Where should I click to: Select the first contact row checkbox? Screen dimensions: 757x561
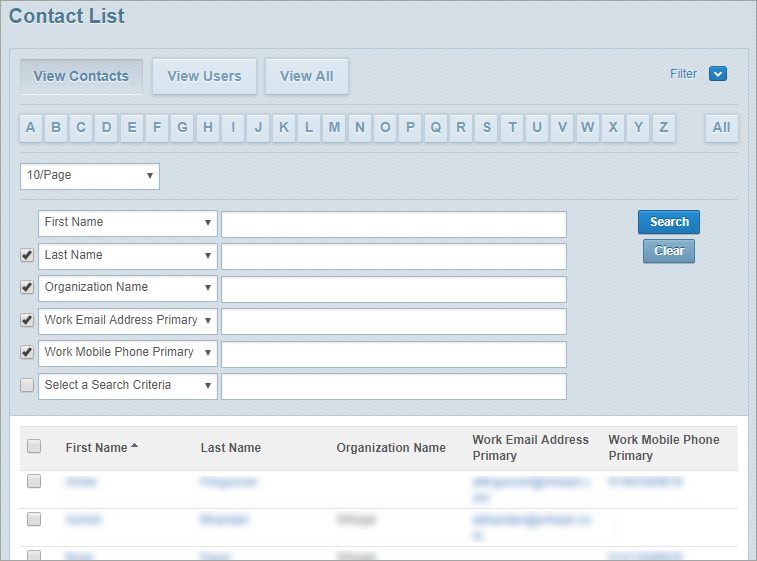click(x=34, y=481)
